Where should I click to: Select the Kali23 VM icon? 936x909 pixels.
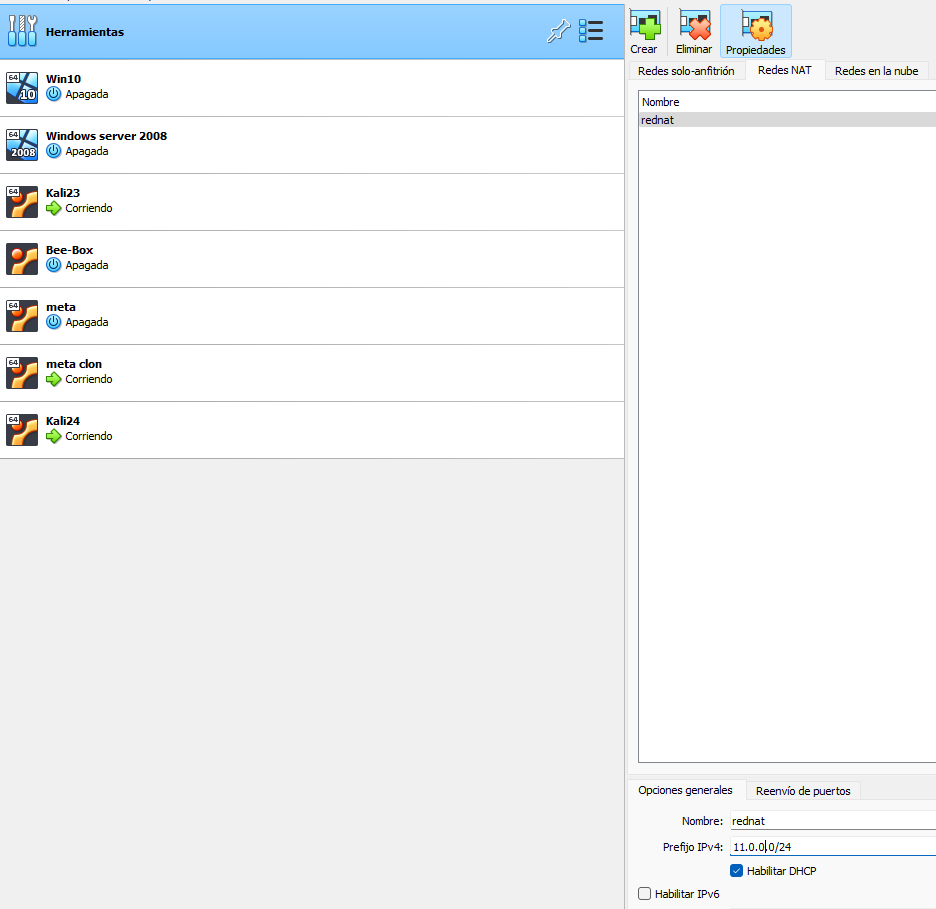pos(22,202)
